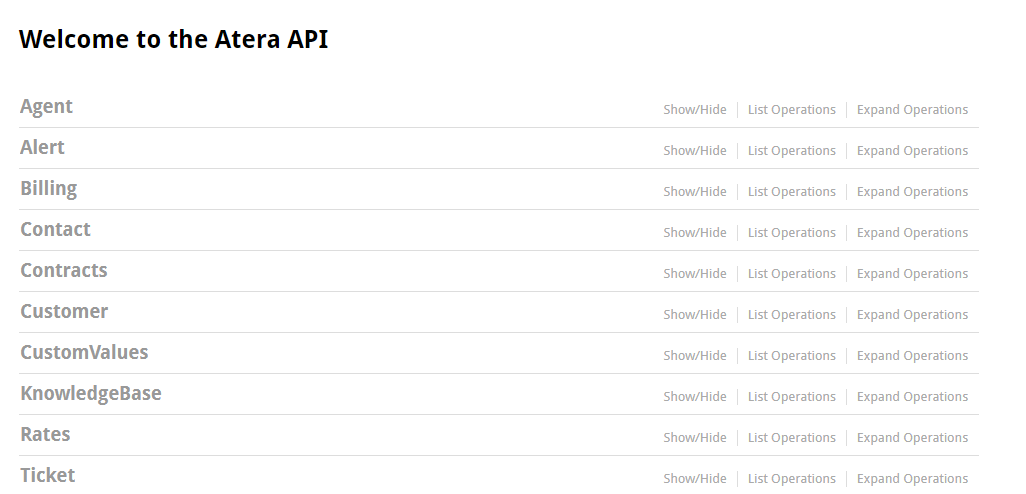Show/Hide the Customer section

pos(694,315)
